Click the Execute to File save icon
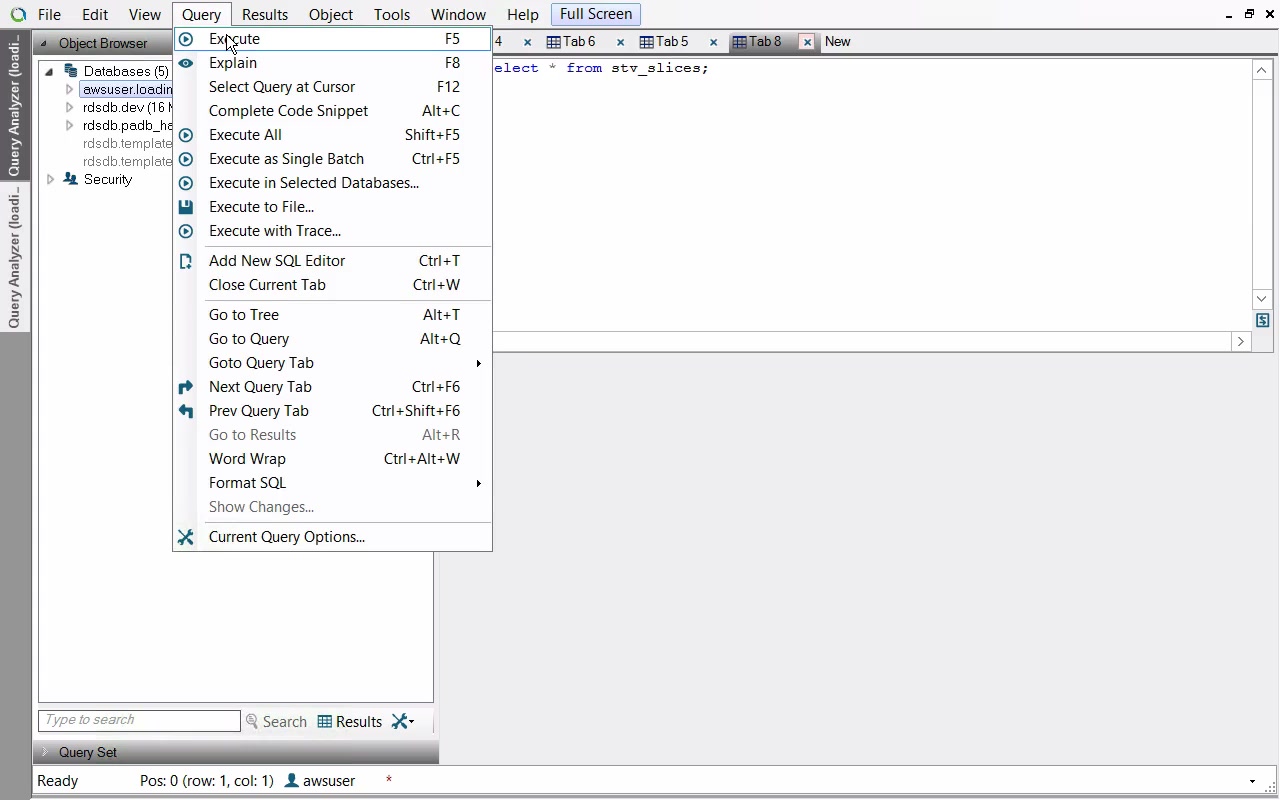1280x800 pixels. [x=186, y=207]
